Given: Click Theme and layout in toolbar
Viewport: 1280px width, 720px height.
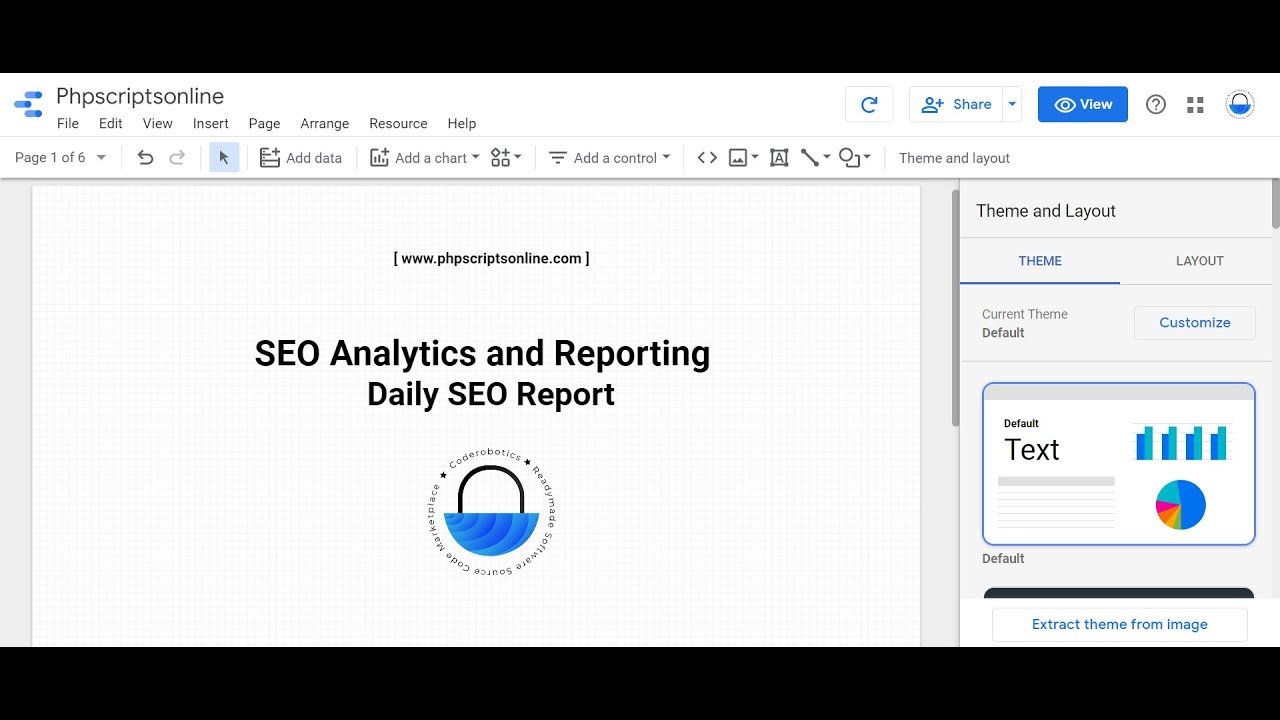Looking at the screenshot, I should (x=954, y=157).
